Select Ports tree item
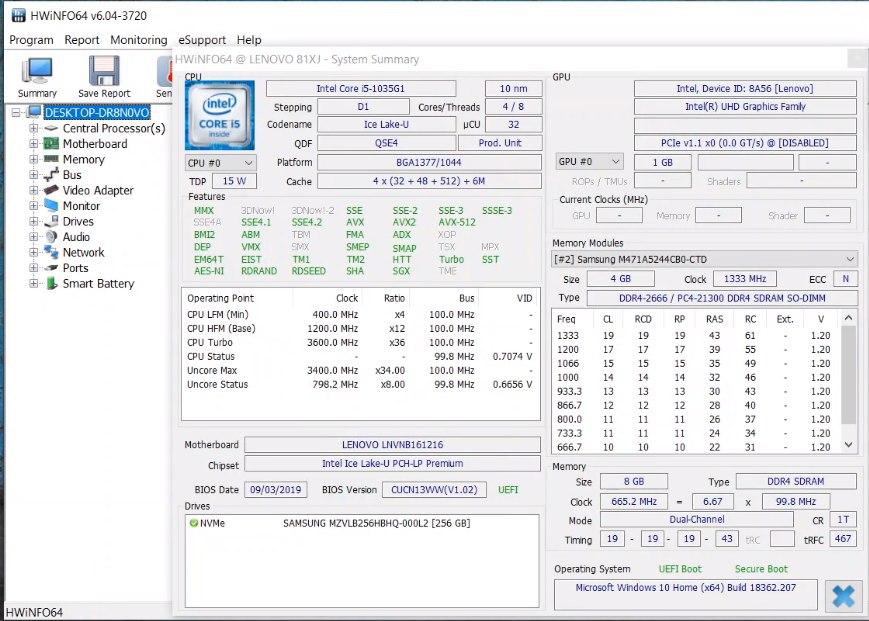This screenshot has width=869, height=621. [x=75, y=268]
